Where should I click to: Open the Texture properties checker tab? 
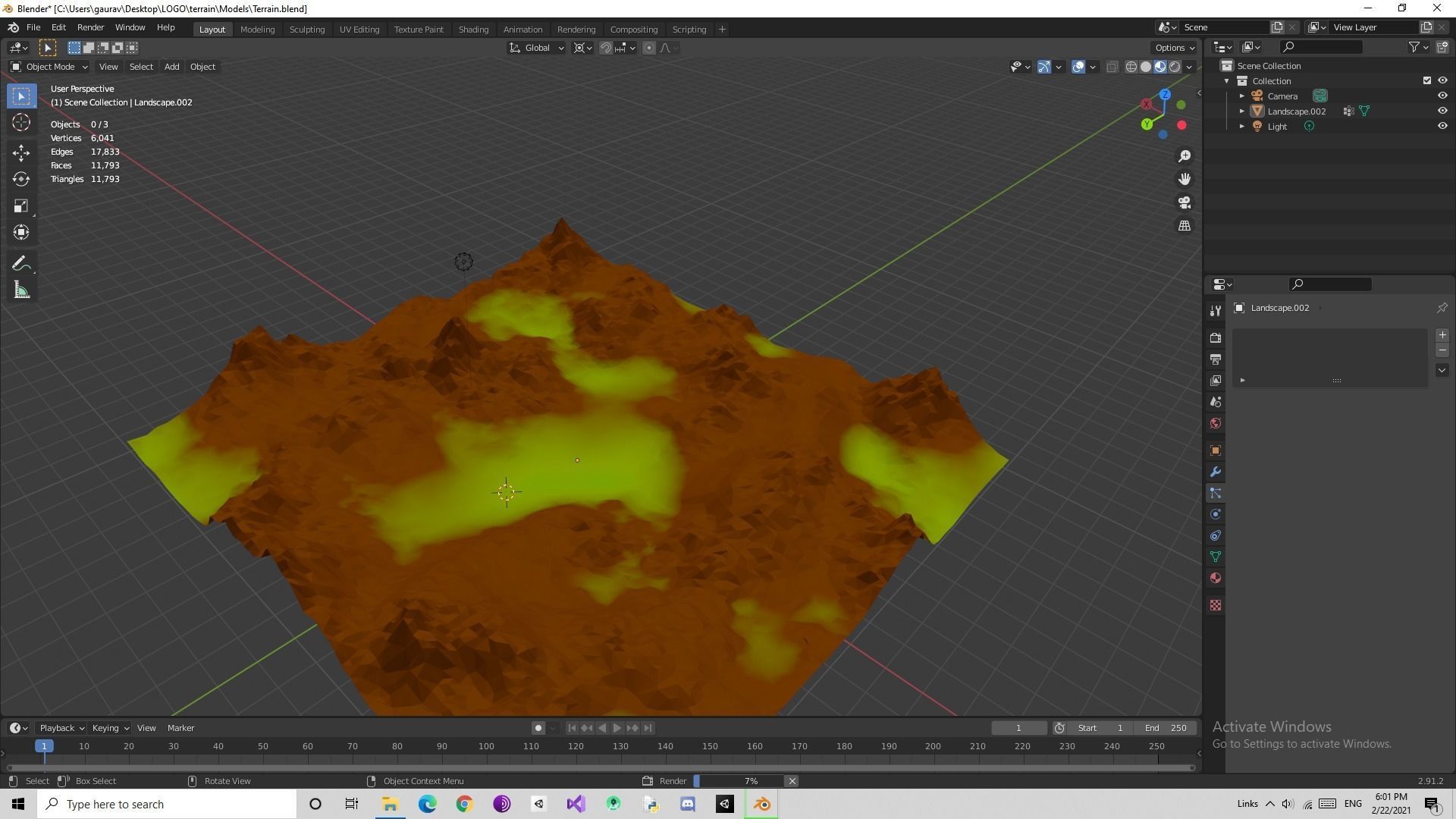point(1216,605)
